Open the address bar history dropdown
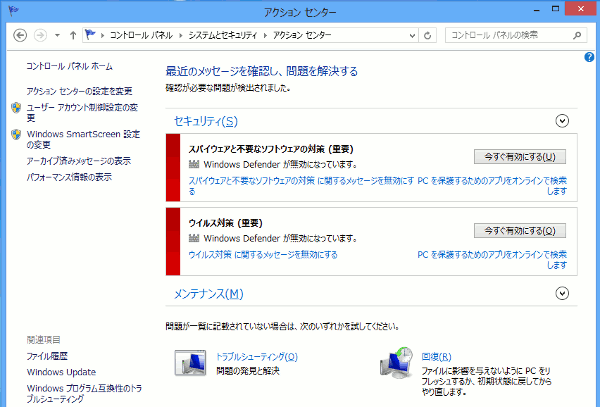Viewport: 600px width, 407px height. coord(412,36)
